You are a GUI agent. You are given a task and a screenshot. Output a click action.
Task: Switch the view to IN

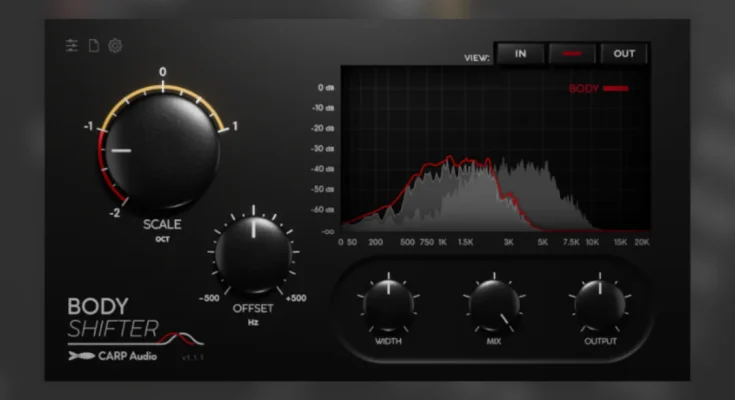[521, 54]
